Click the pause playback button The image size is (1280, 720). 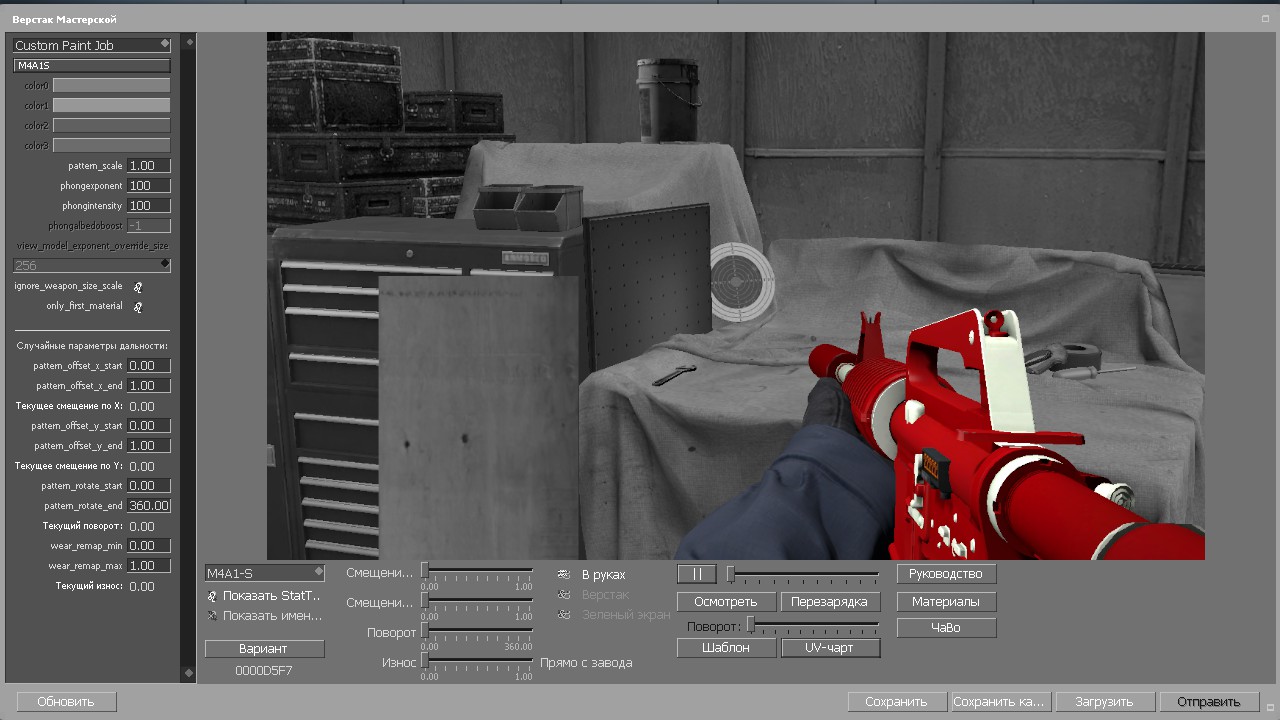[697, 574]
